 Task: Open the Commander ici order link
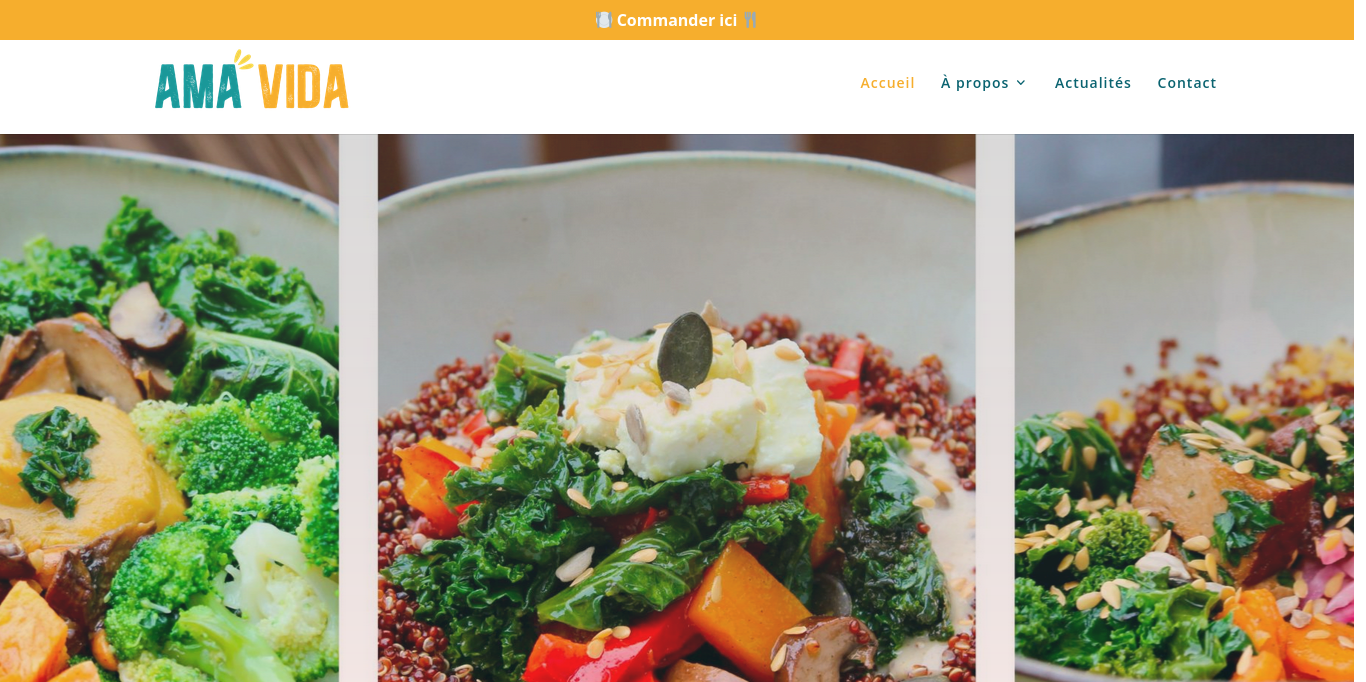coord(677,20)
